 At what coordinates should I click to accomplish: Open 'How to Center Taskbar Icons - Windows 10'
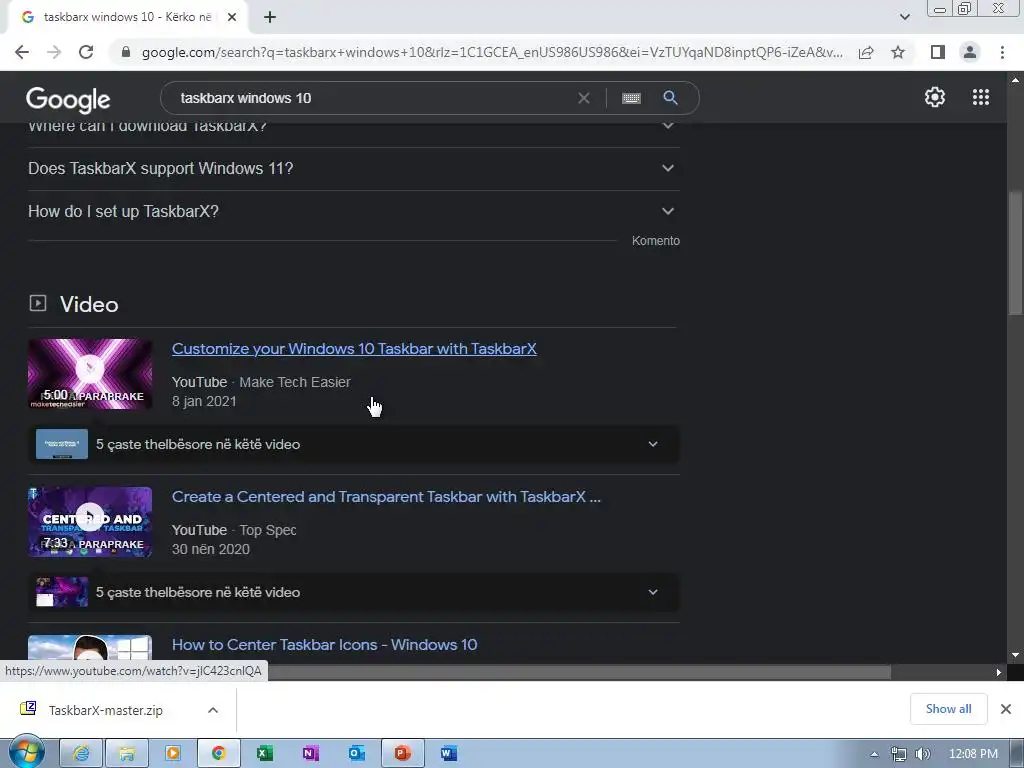click(325, 645)
